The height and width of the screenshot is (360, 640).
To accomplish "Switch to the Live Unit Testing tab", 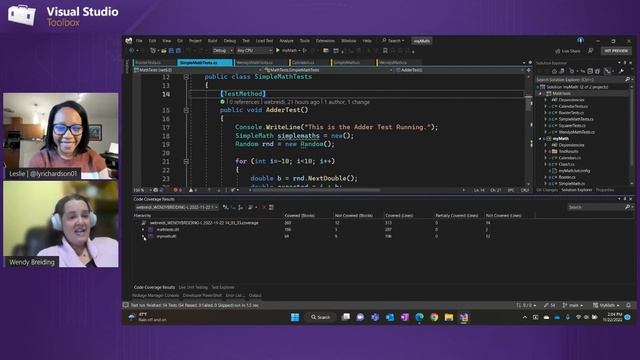I will [193, 287].
